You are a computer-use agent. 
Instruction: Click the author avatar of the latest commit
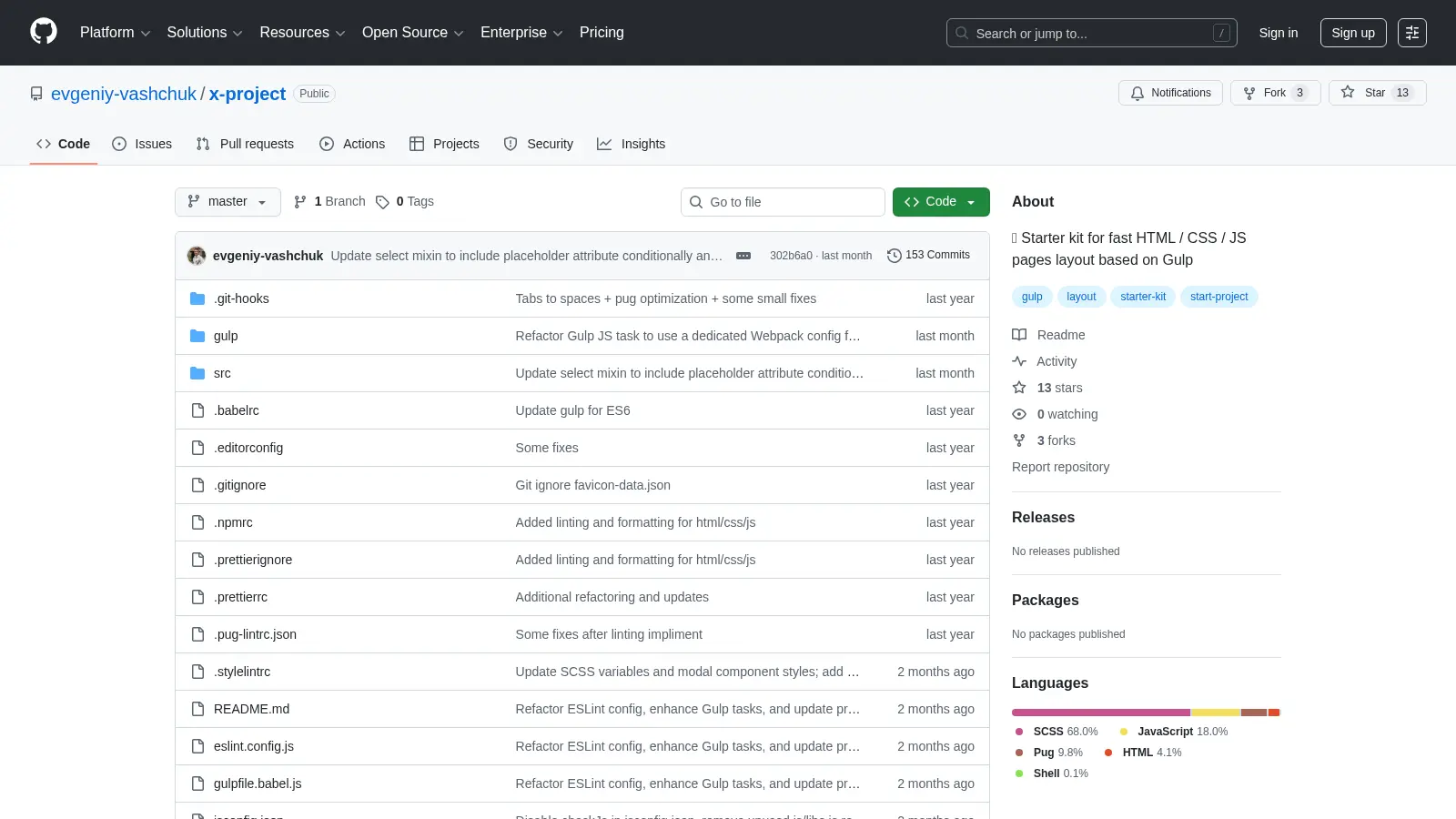197,256
